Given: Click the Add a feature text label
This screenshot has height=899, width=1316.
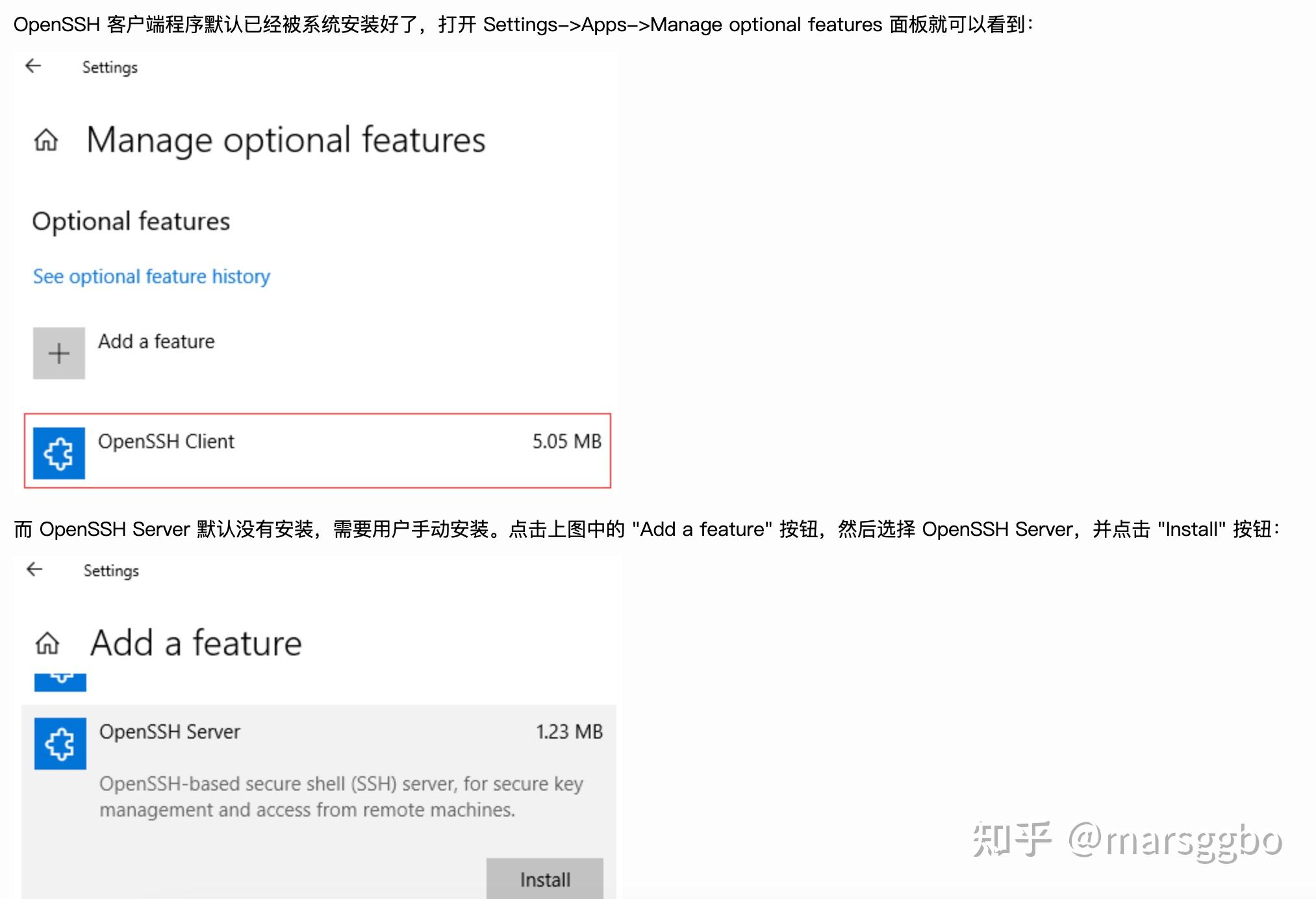Looking at the screenshot, I should 157,342.
